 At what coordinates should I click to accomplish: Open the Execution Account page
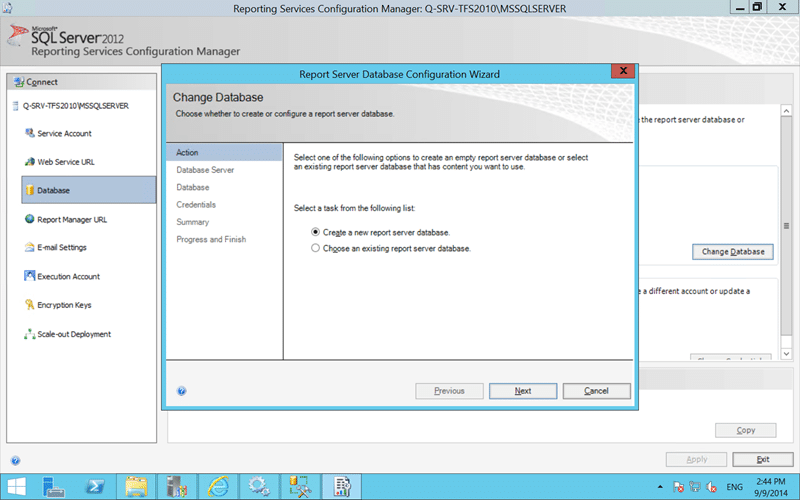[x=68, y=276]
